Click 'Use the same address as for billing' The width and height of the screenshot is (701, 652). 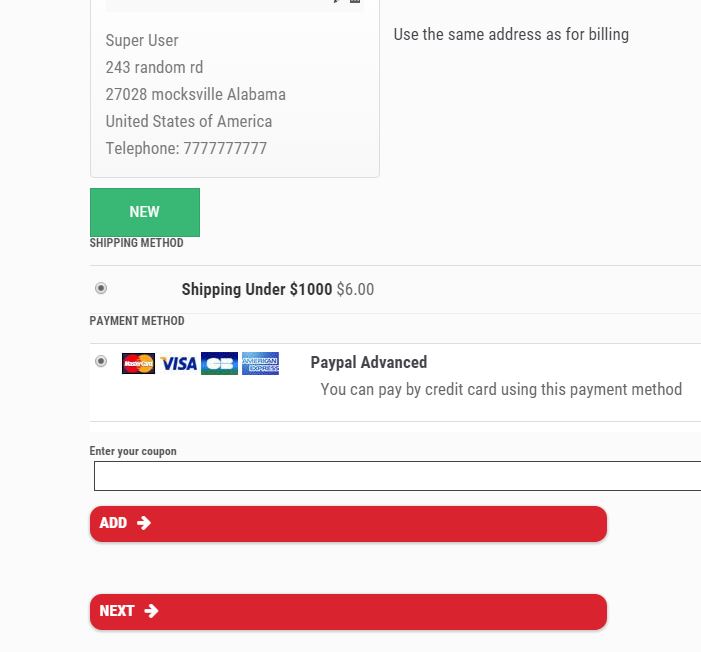[511, 35]
